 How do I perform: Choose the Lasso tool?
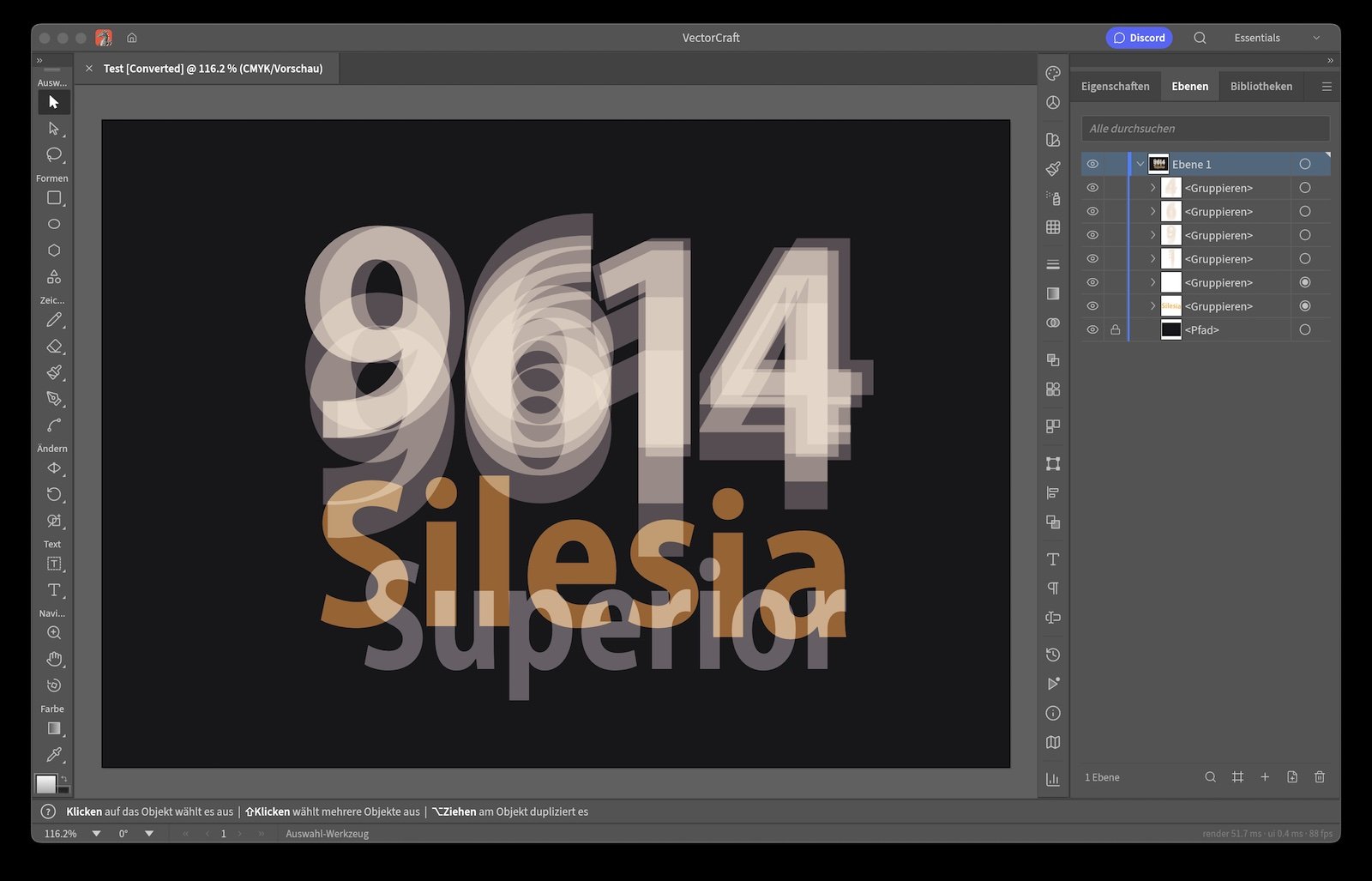[54, 155]
